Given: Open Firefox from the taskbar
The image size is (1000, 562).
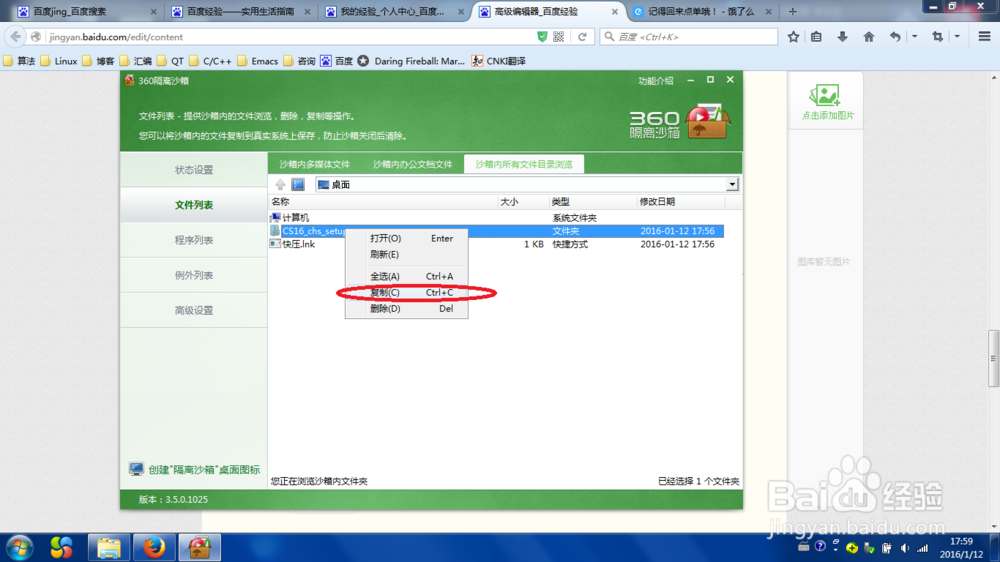Looking at the screenshot, I should coord(154,547).
